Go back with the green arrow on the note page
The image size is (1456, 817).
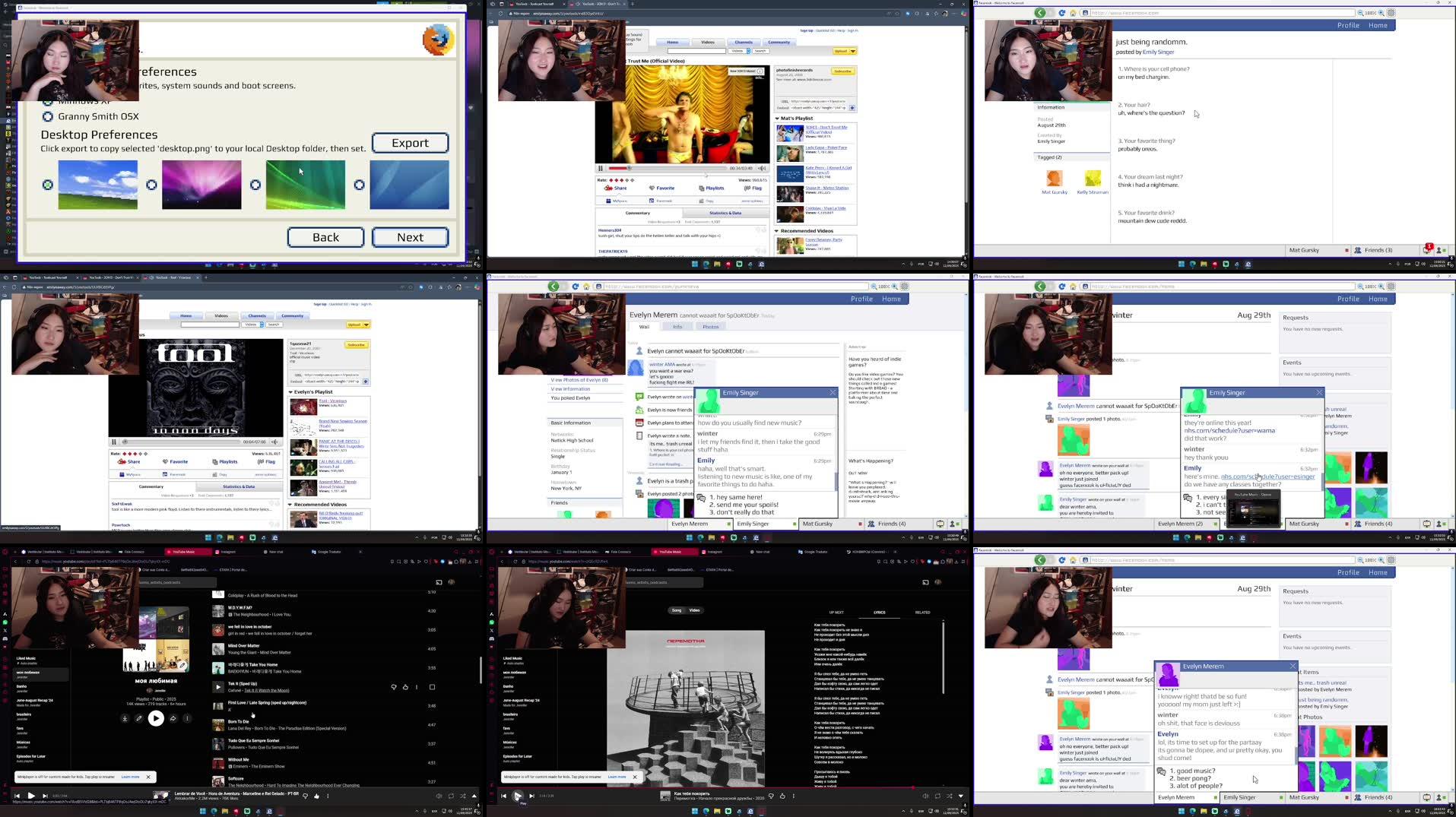pyautogui.click(x=1040, y=13)
